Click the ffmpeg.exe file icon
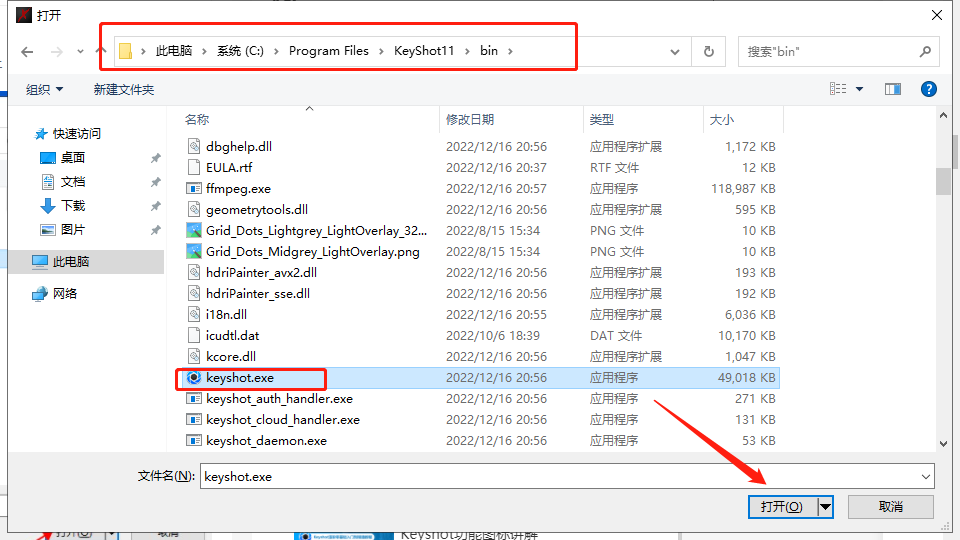Viewport: 960px width, 540px height. click(x=193, y=189)
